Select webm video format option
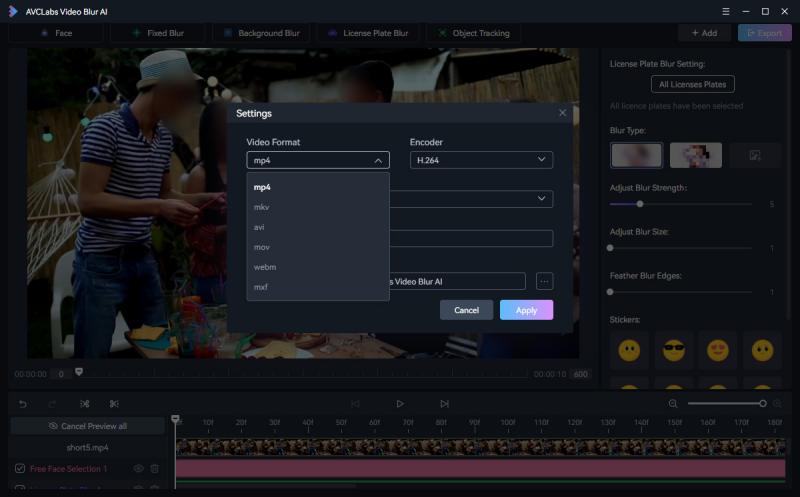 (x=317, y=267)
